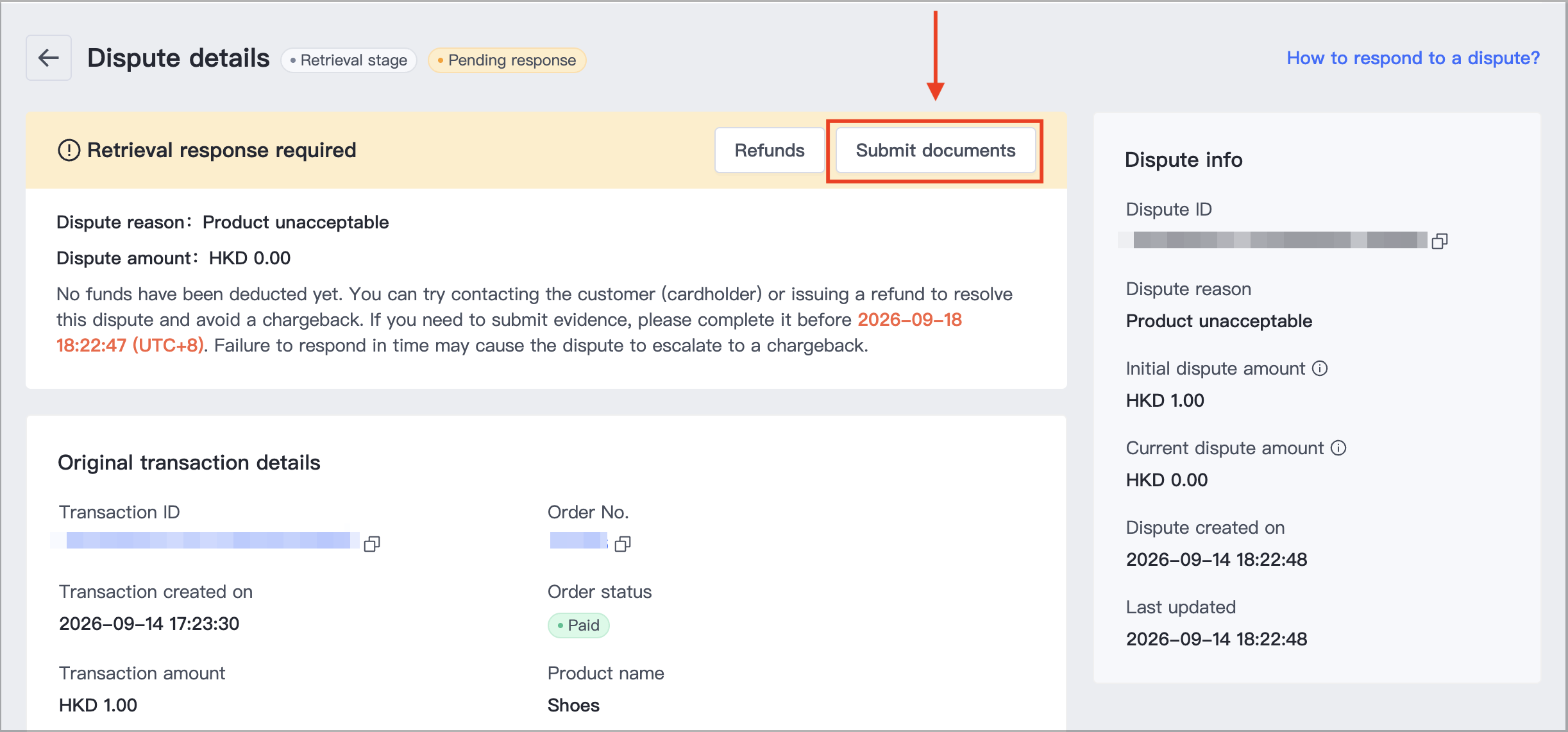Click the alert icon beside Retrieval response required

point(69,150)
